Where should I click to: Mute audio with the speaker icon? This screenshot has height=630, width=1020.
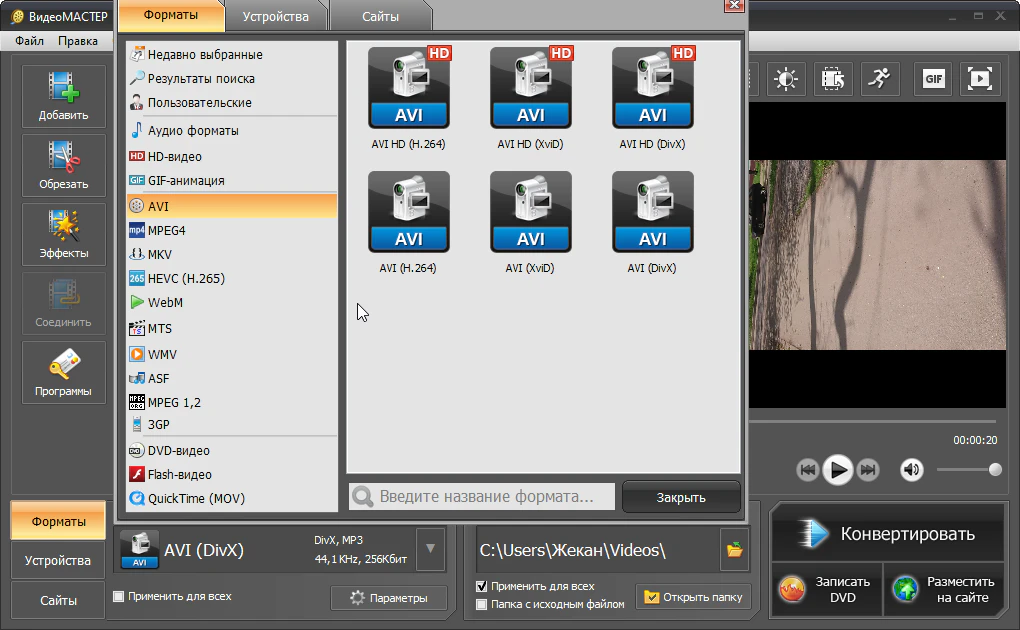[x=911, y=469]
